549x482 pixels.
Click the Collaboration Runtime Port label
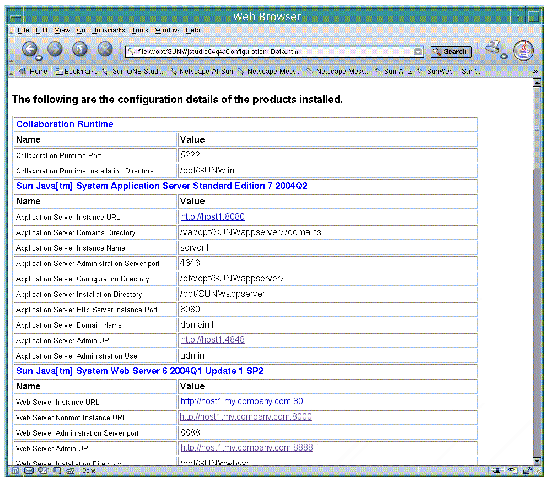(58, 155)
